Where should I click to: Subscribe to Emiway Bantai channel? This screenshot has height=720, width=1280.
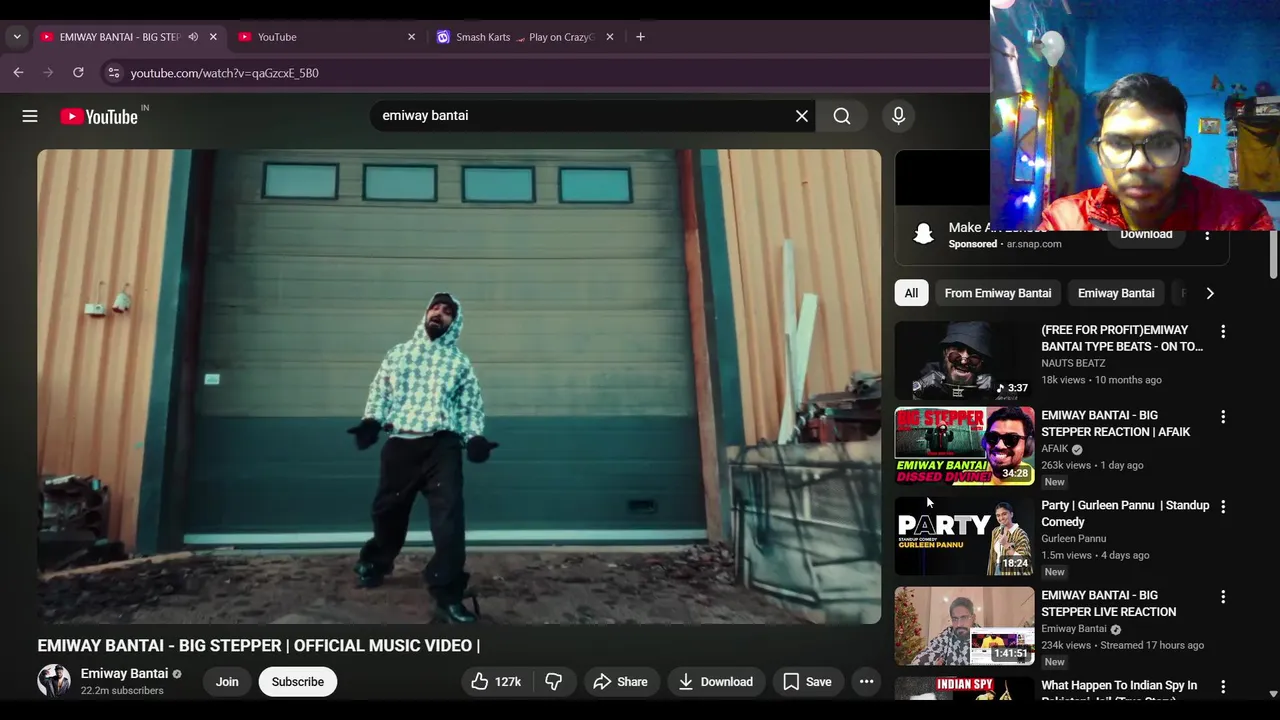tap(298, 682)
